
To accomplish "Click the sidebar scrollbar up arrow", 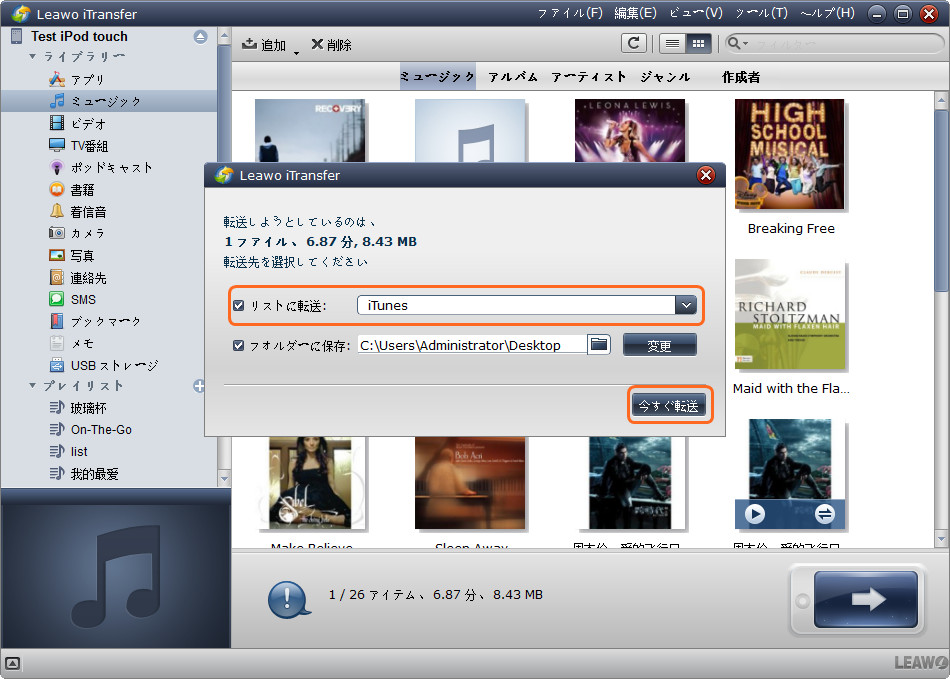I will 224,37.
